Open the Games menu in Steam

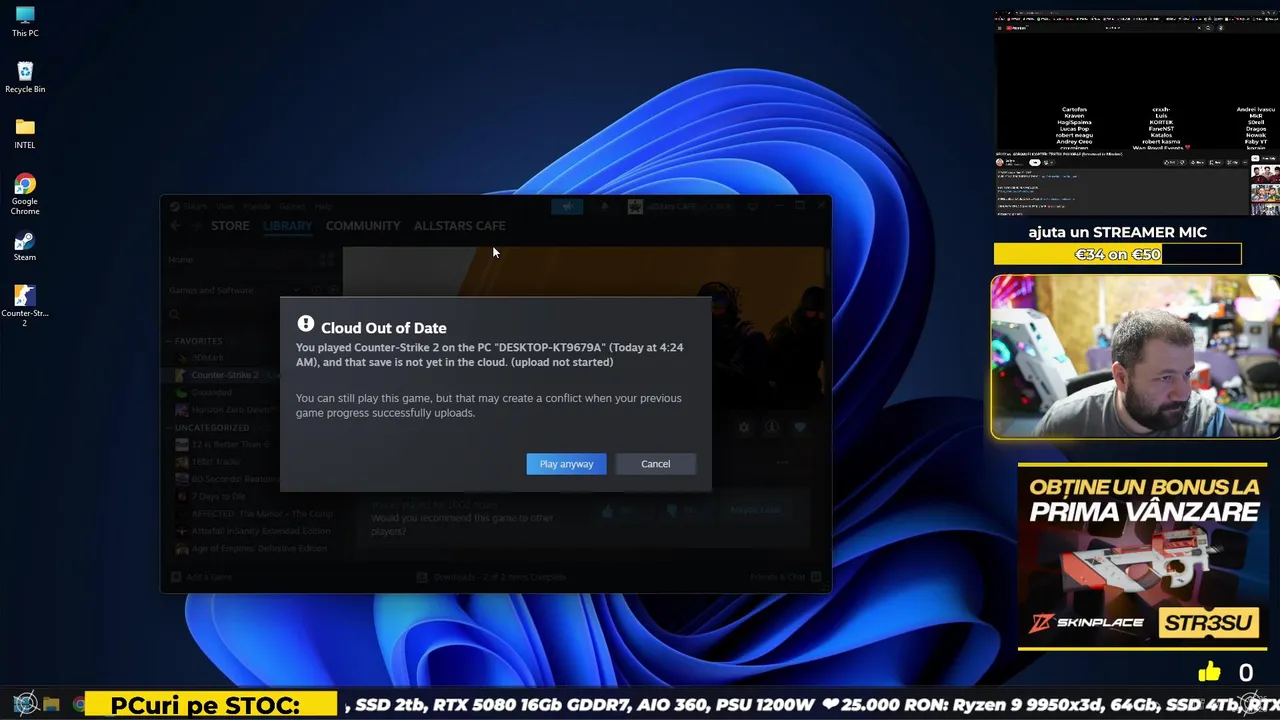(x=292, y=206)
